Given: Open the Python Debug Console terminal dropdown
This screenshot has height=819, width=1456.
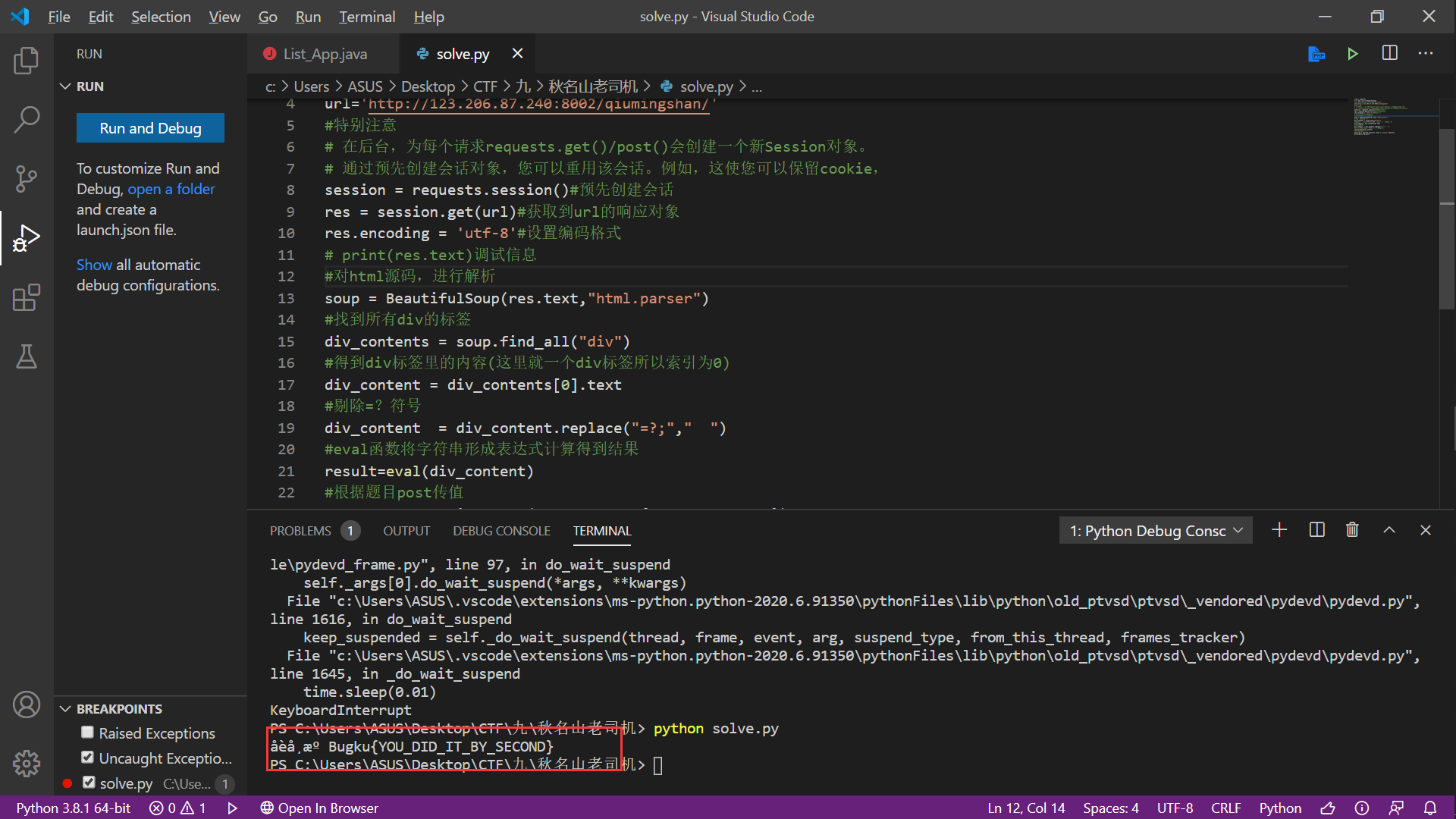Looking at the screenshot, I should click(1154, 531).
